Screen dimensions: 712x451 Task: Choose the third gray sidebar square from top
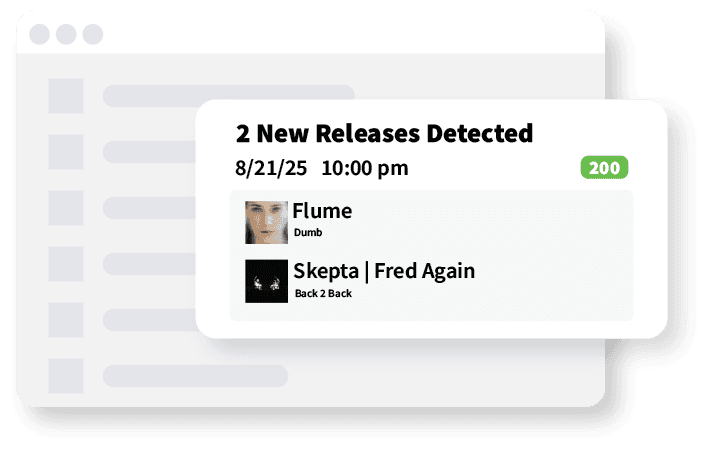[x=66, y=208]
